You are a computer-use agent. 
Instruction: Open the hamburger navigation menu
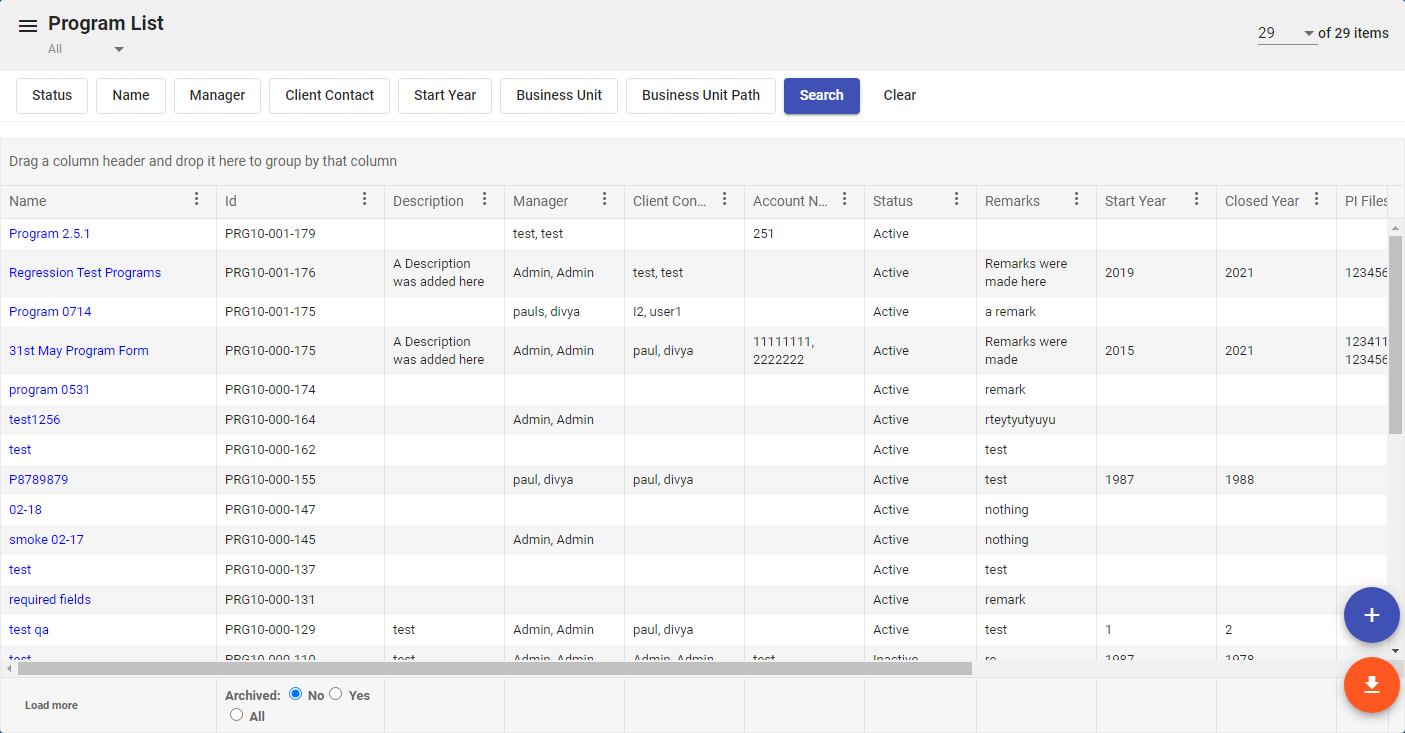click(x=28, y=26)
